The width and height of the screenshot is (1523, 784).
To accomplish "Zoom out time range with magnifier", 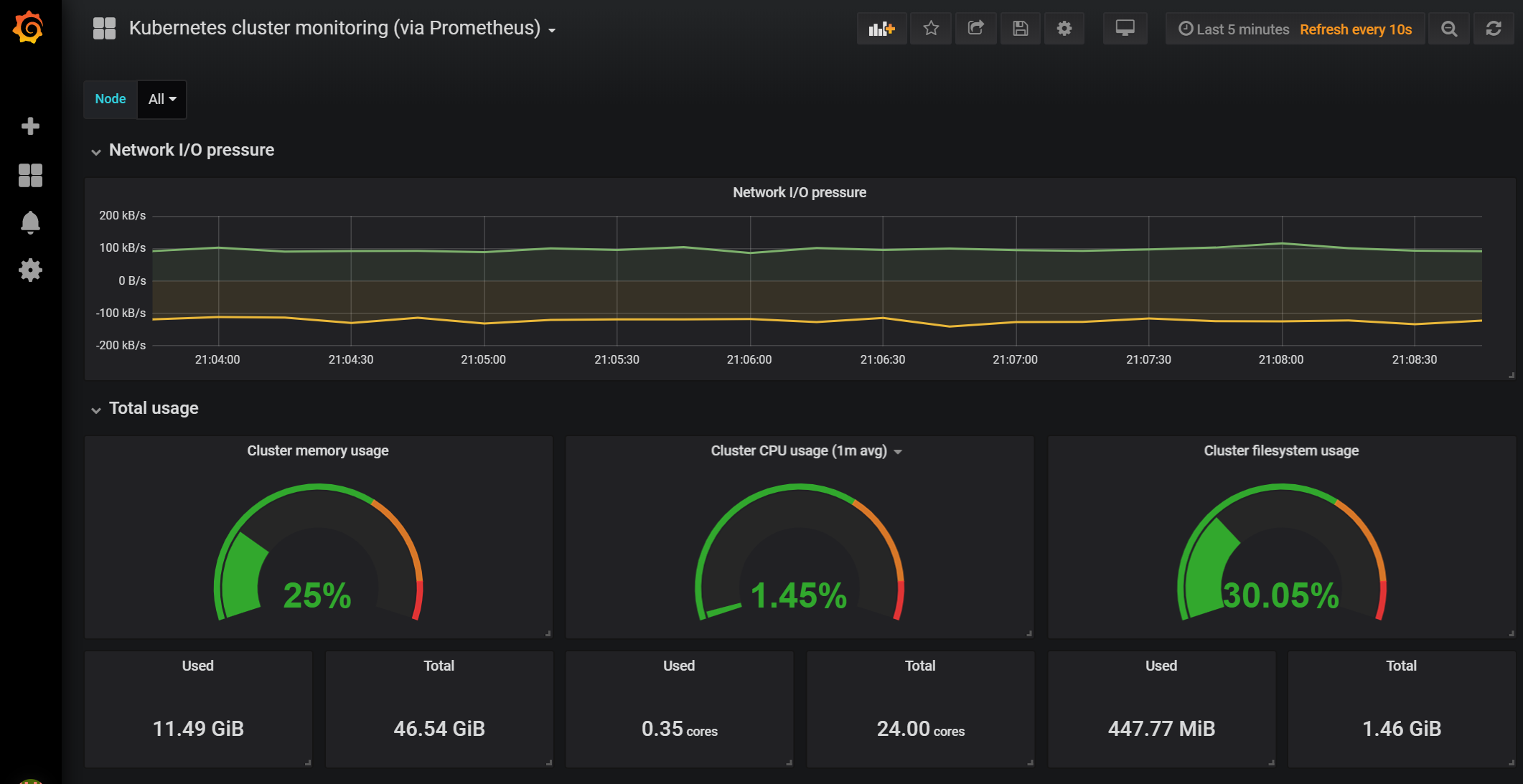I will tap(1449, 29).
